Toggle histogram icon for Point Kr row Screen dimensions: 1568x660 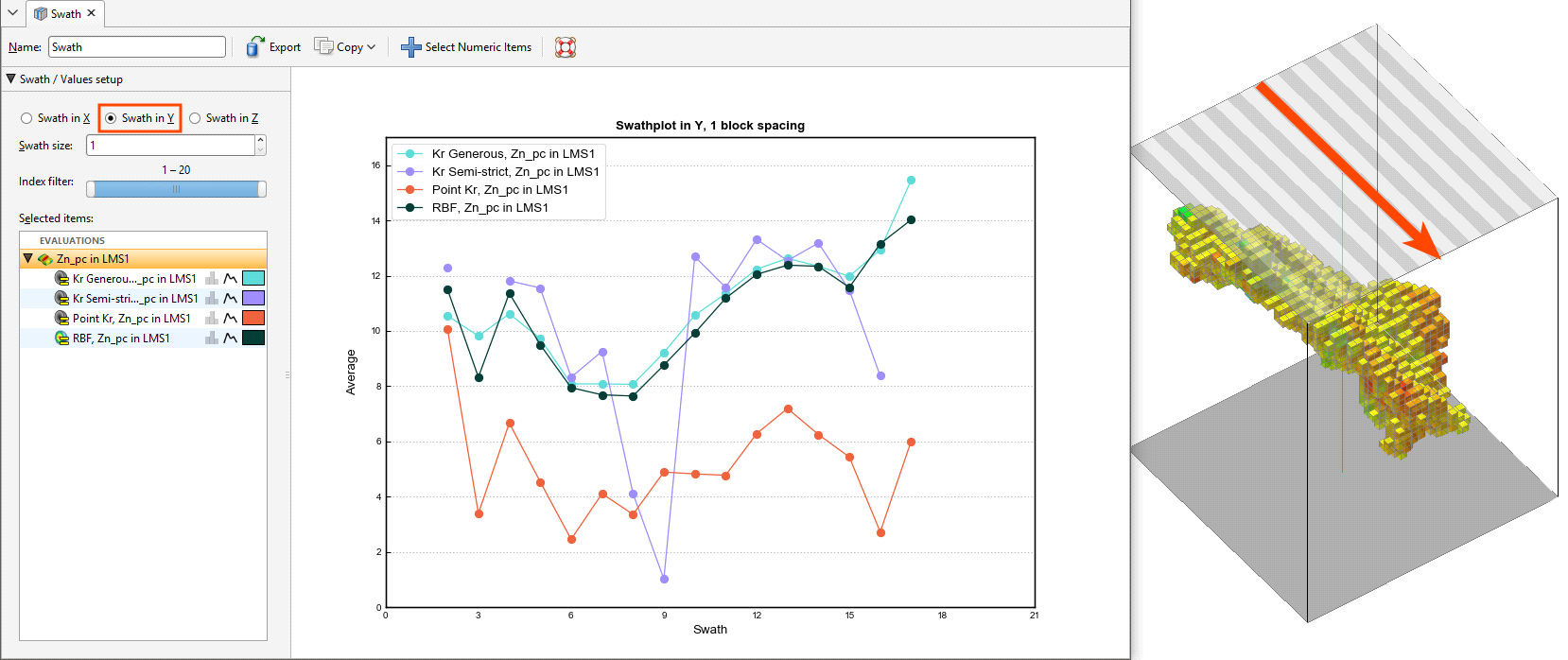point(212,319)
